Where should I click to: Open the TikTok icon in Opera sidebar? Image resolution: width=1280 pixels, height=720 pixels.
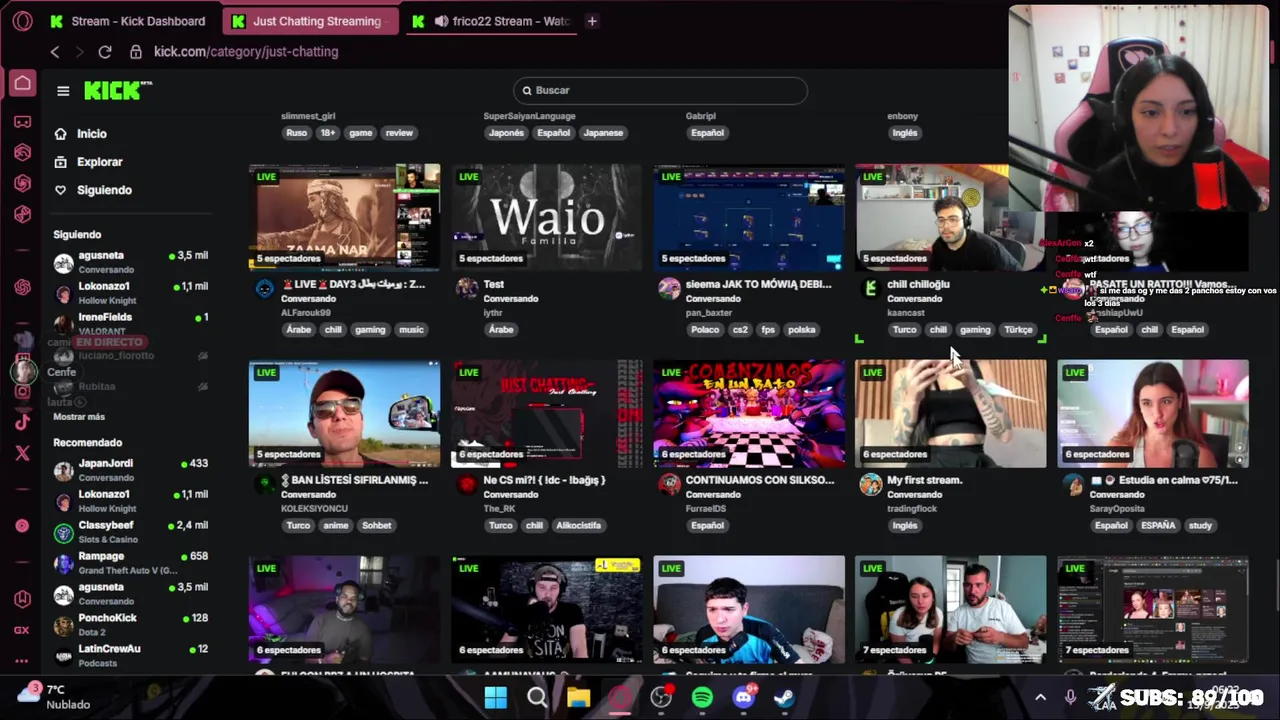pyautogui.click(x=22, y=422)
